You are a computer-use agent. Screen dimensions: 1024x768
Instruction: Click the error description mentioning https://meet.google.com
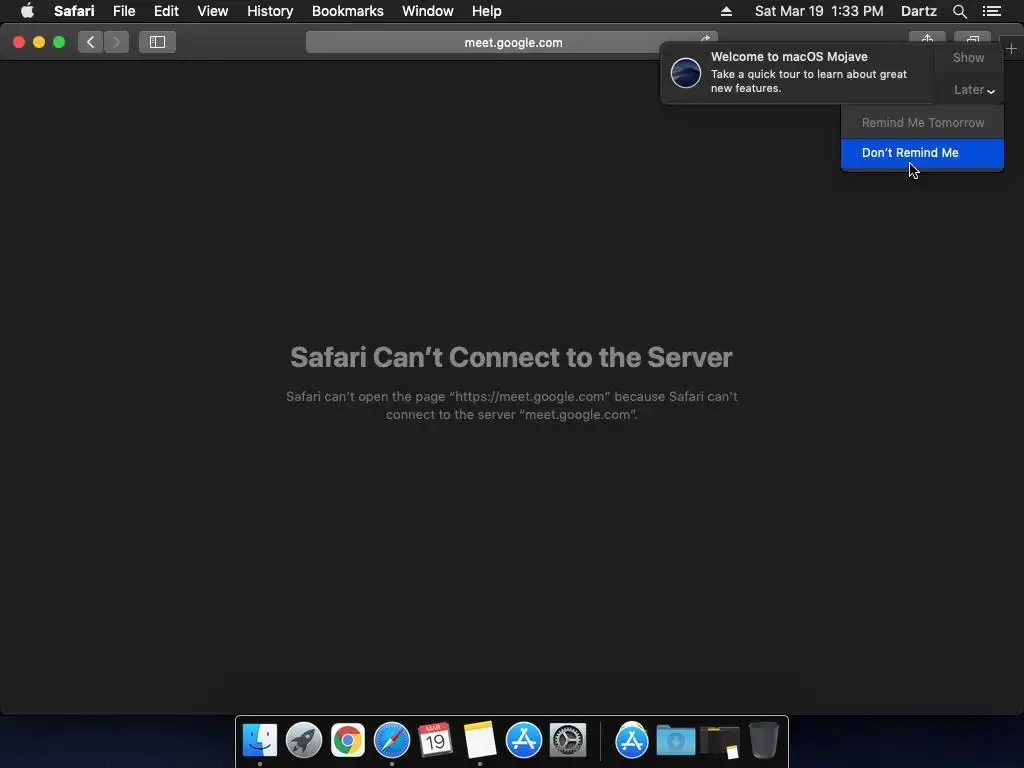[511, 406]
